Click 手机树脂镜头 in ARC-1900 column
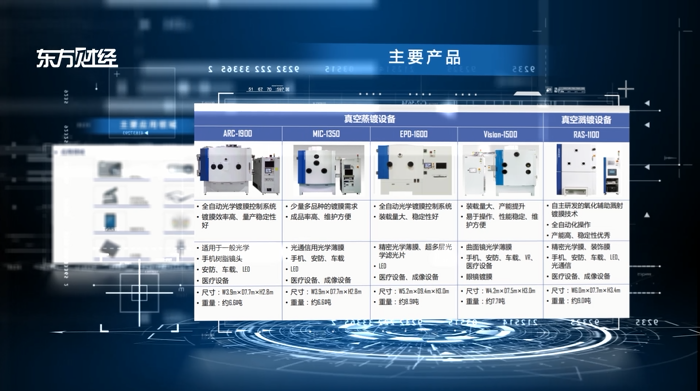Viewport: 700px width, 391px height. click(222, 259)
